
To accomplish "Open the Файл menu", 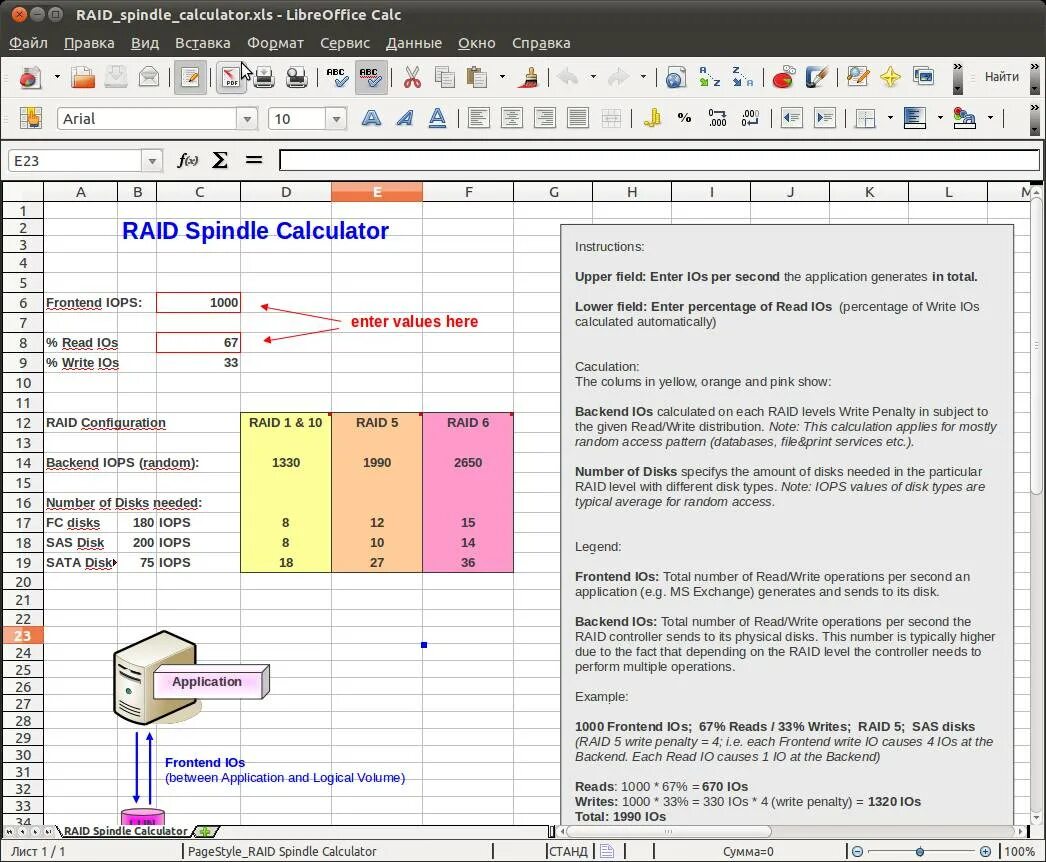I will (x=28, y=43).
